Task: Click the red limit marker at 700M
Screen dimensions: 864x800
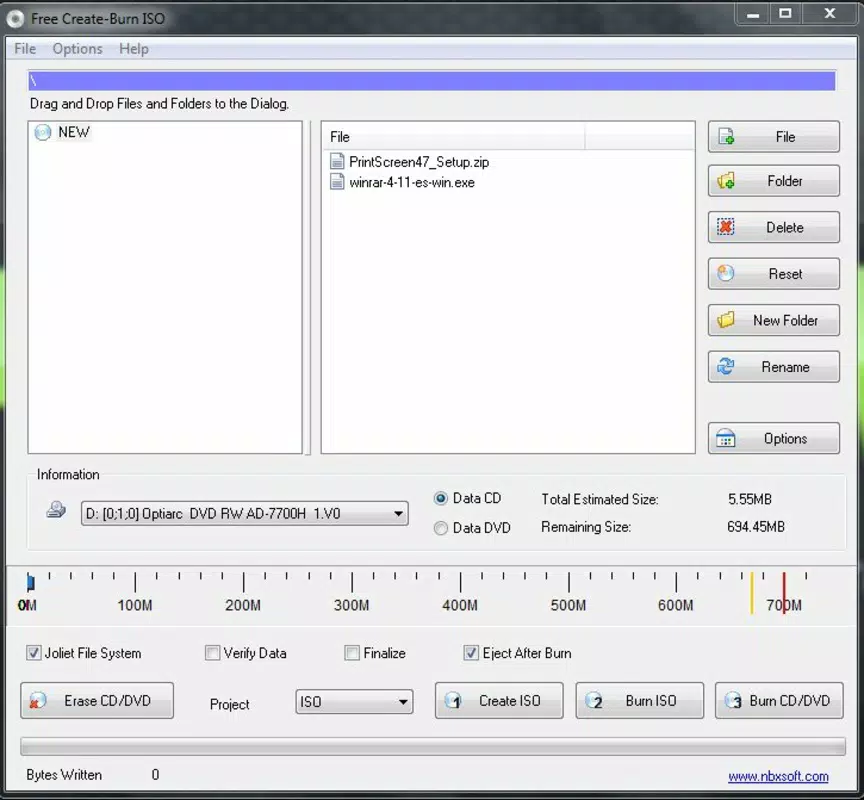Action: coord(784,593)
